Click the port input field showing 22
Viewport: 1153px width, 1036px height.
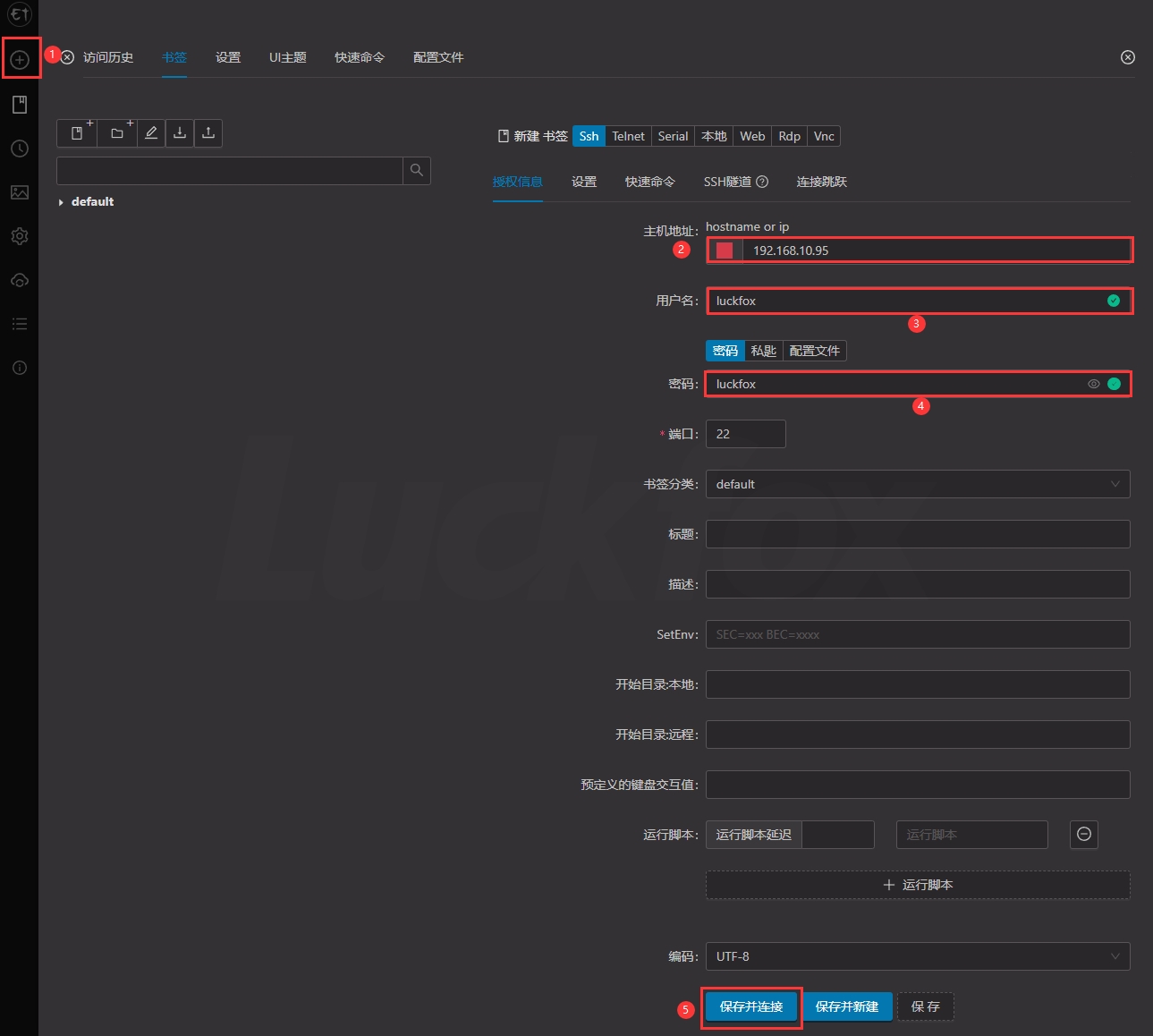[745, 434]
